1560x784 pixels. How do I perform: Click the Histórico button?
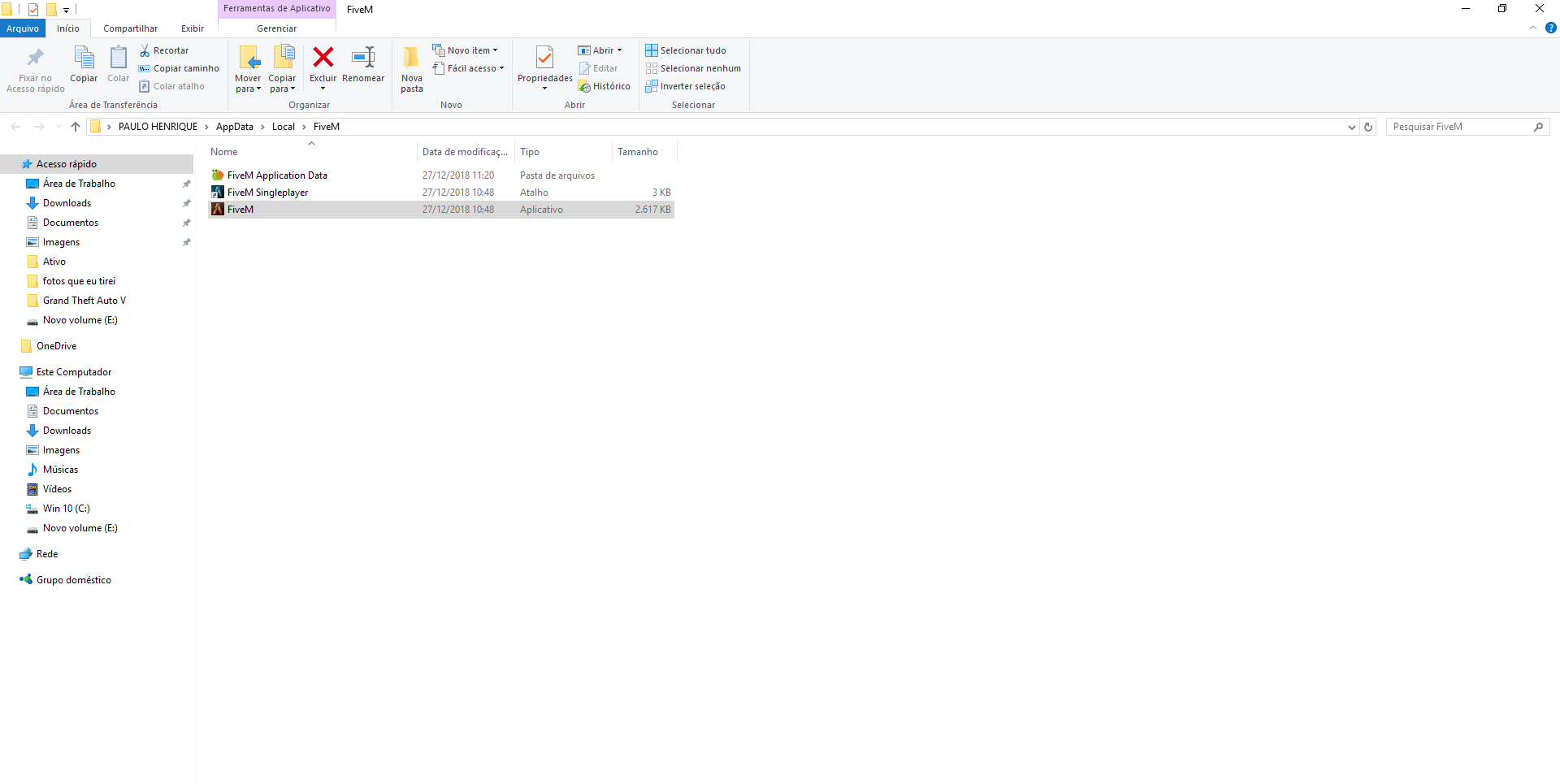(x=604, y=86)
